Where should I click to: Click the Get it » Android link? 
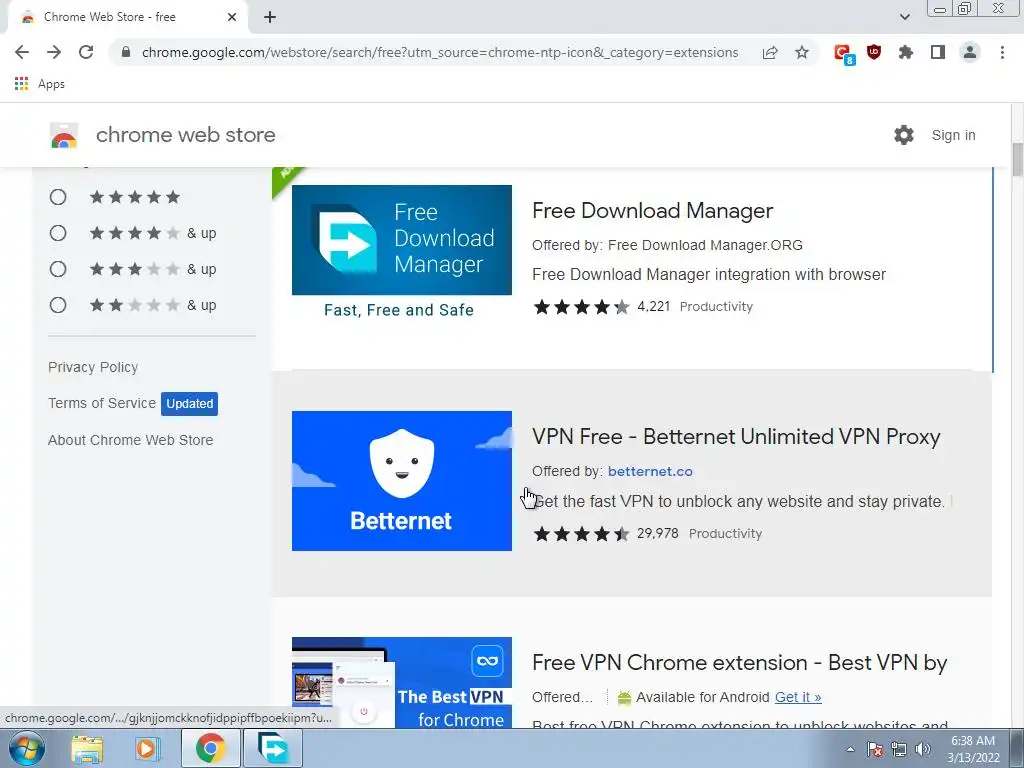(798, 697)
